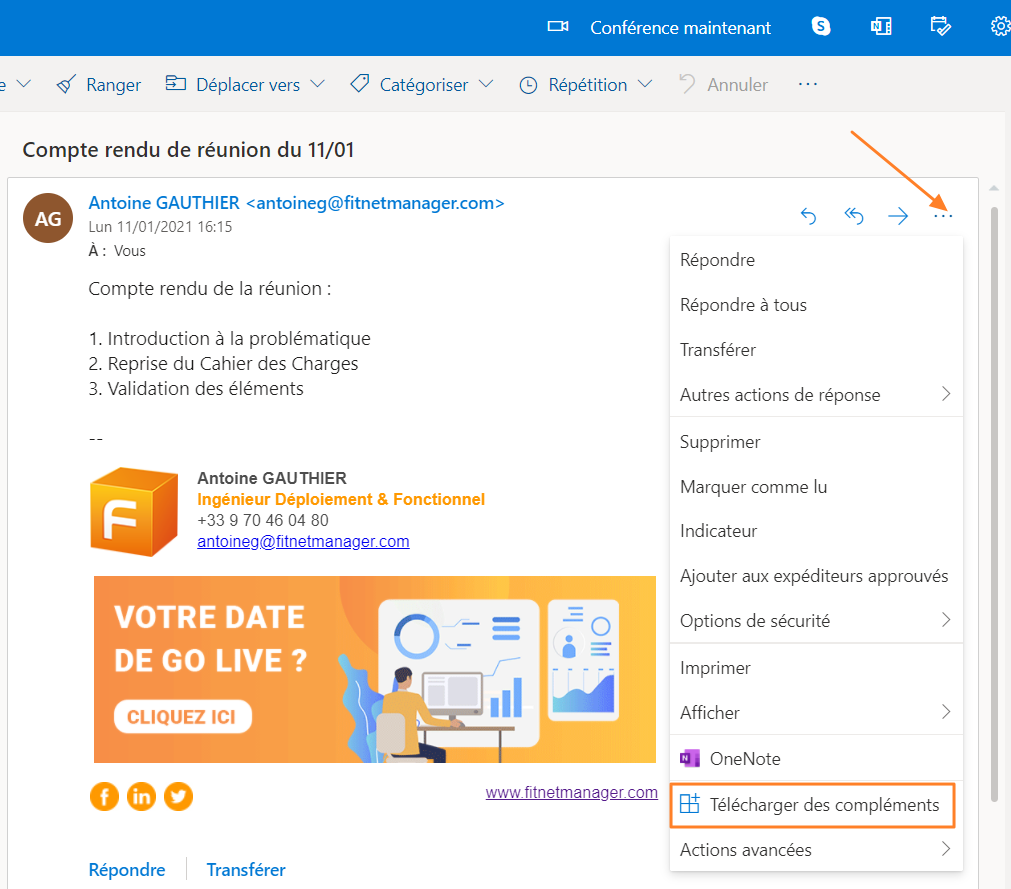
Task: Expand Autres actions de réponse submenu
Action: coord(815,395)
